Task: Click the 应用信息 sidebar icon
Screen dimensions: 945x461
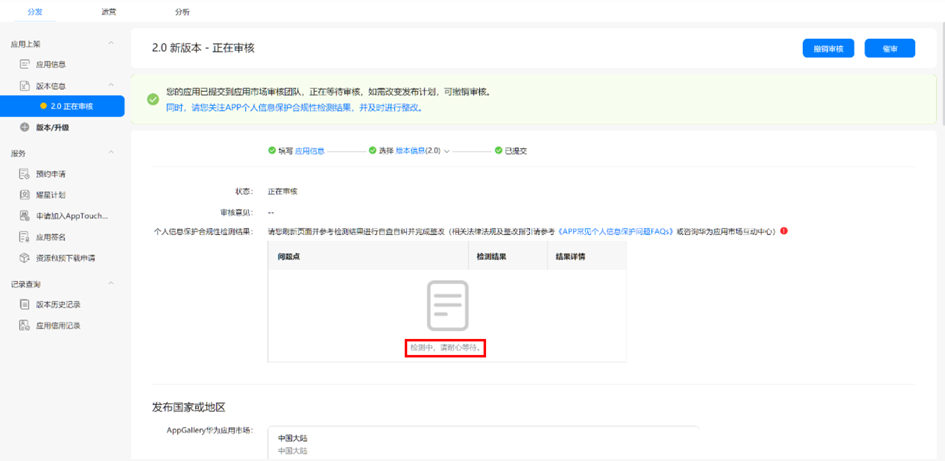Action: tap(26, 65)
